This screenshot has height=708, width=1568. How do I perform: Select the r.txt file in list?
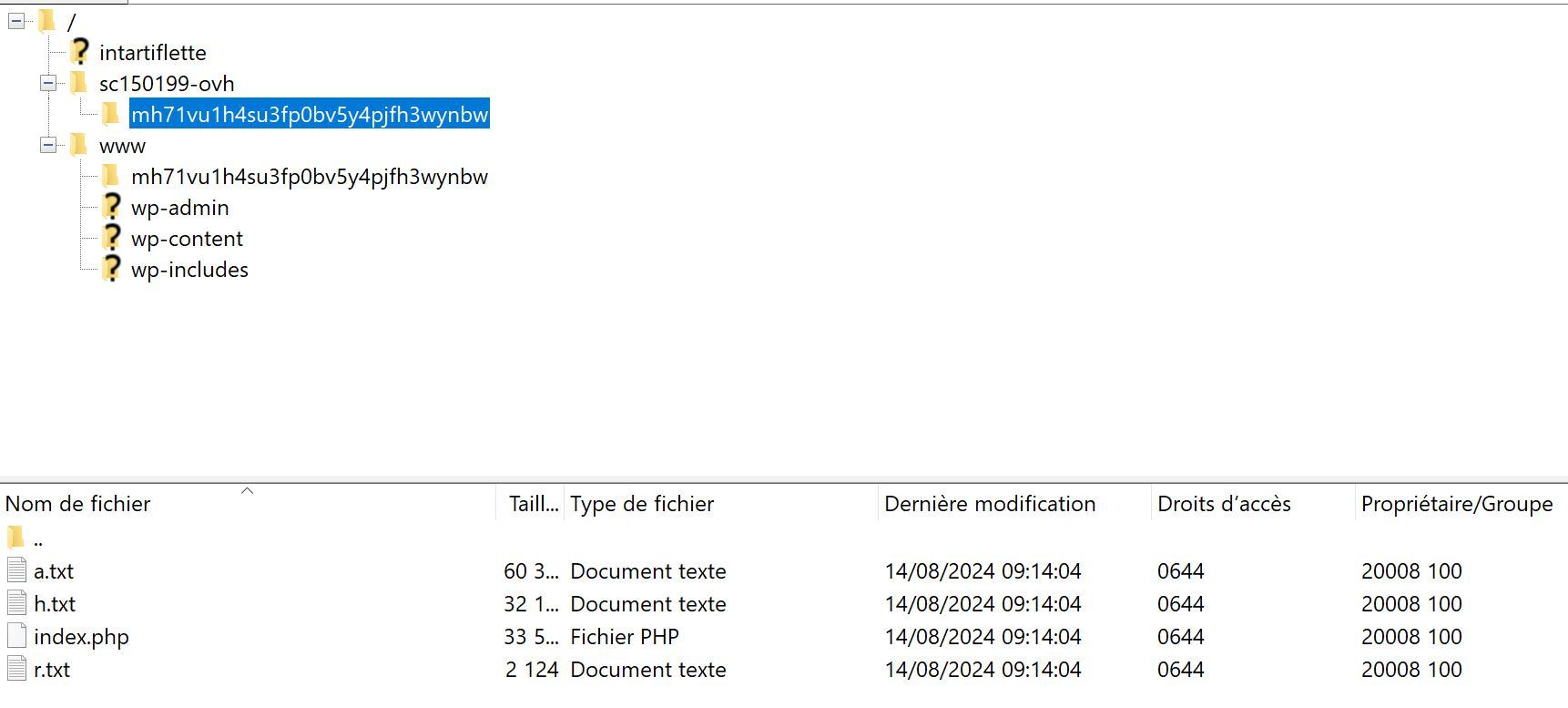click(x=52, y=670)
